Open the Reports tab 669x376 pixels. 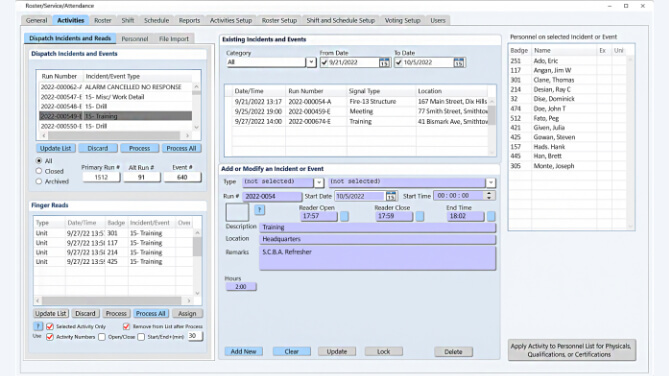189,20
